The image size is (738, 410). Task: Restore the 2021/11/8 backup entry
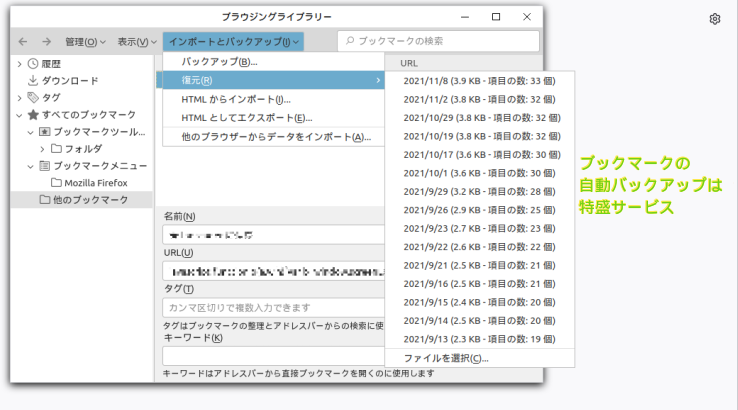[480, 81]
